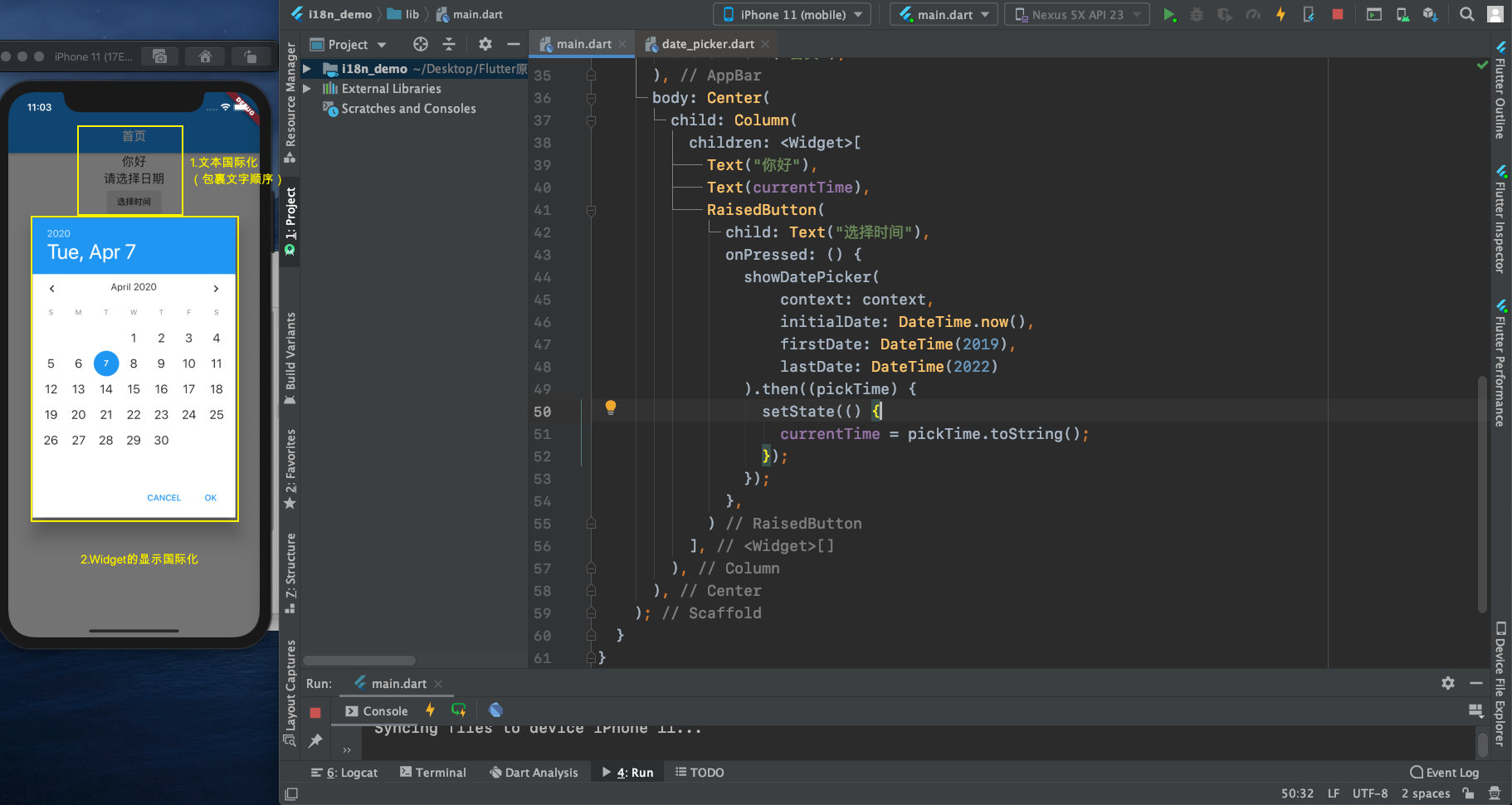1512x805 pixels.
Task: Run the app with the green play button
Action: pyautogui.click(x=1169, y=14)
